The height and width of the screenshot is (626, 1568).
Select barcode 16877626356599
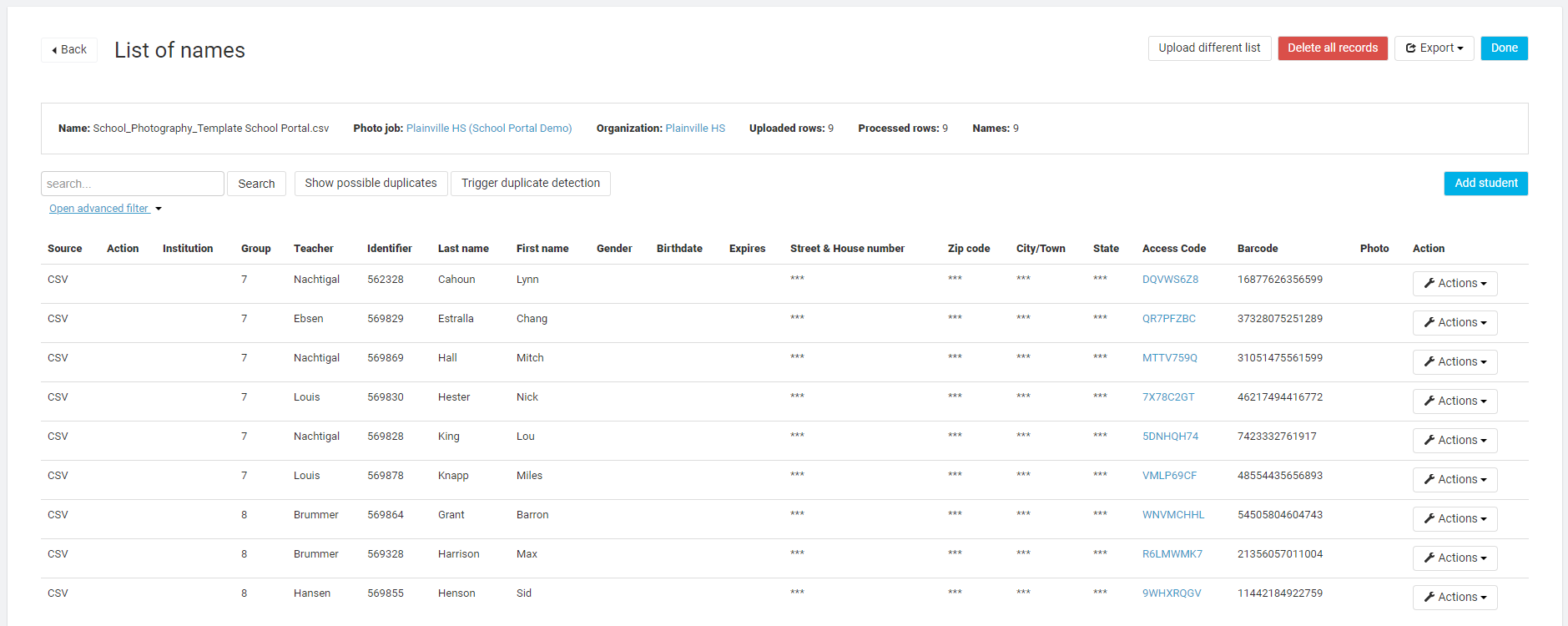point(1280,280)
